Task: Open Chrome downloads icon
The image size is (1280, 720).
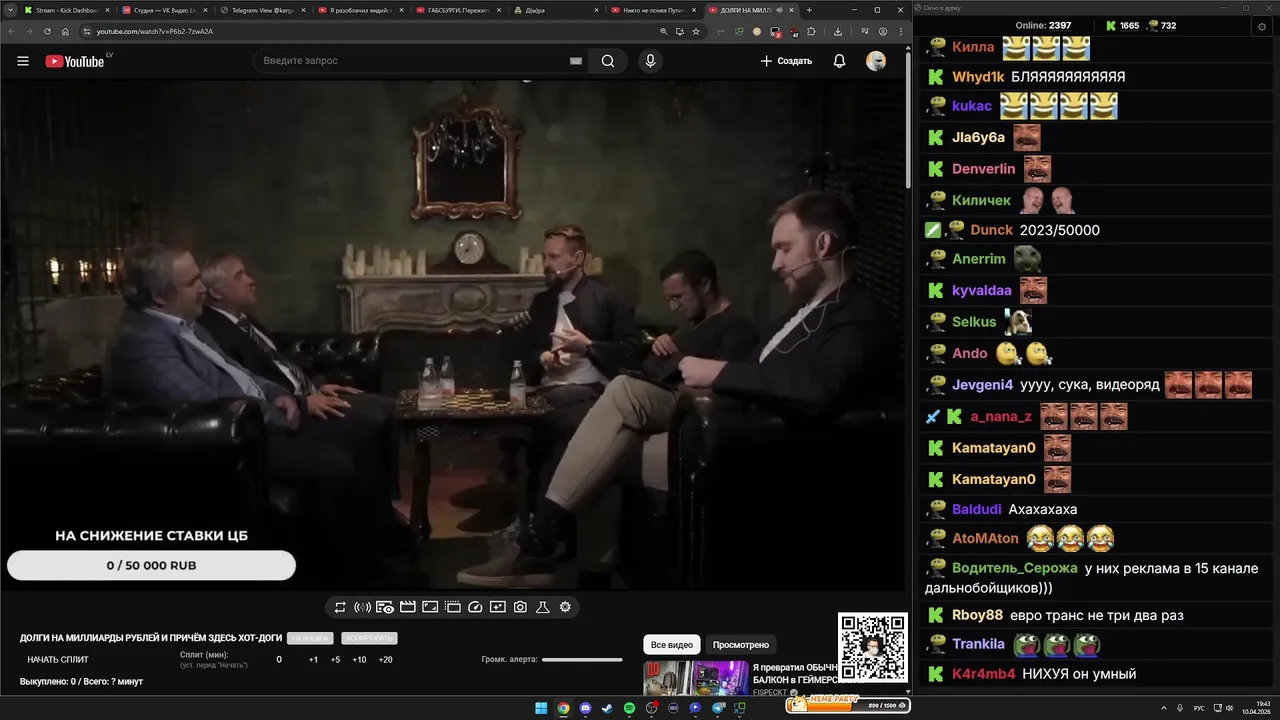Action: 838,31
